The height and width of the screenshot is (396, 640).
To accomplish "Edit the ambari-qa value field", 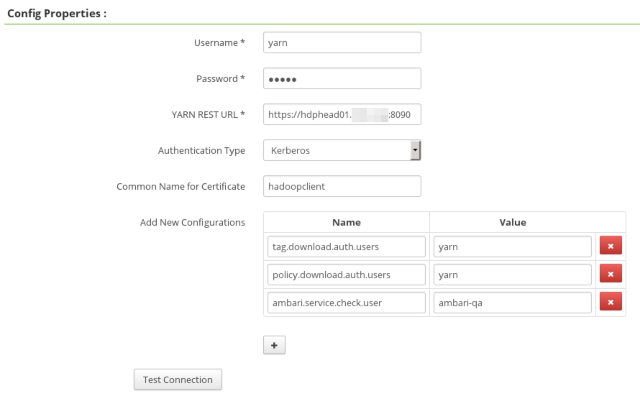I will pos(513,303).
